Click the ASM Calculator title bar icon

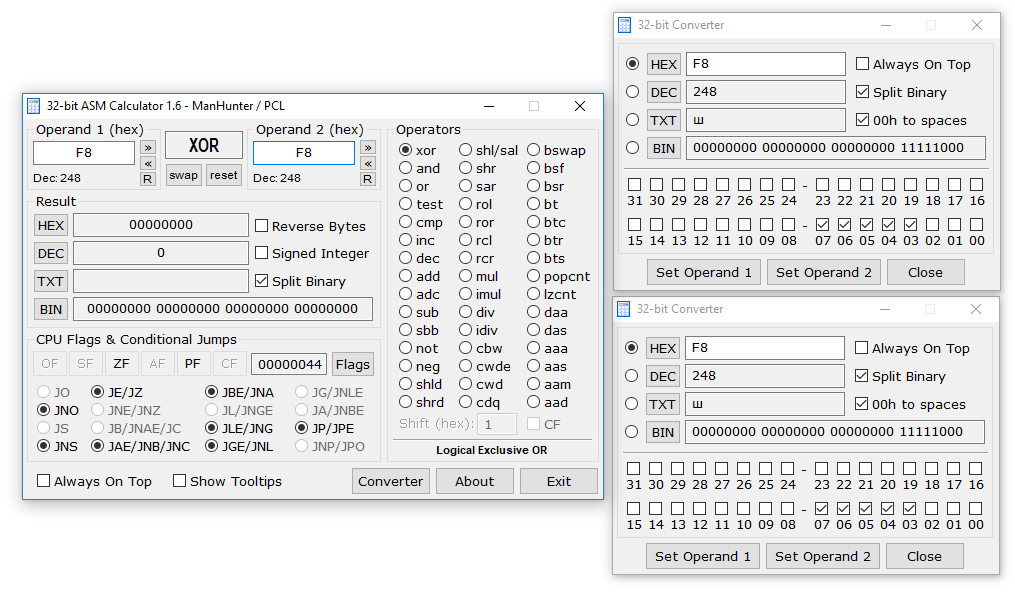pos(34,106)
